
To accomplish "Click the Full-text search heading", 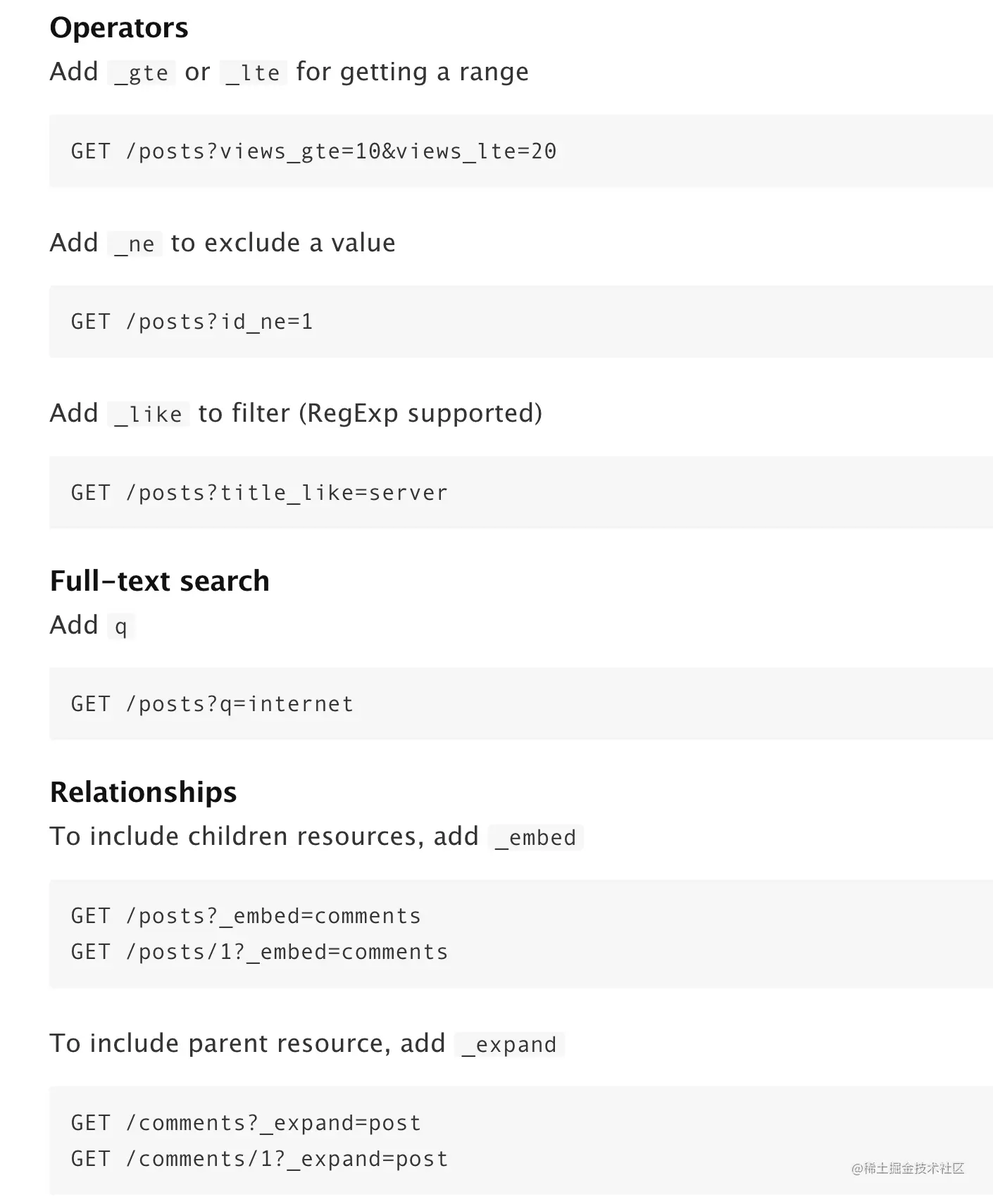I will click(x=160, y=581).
